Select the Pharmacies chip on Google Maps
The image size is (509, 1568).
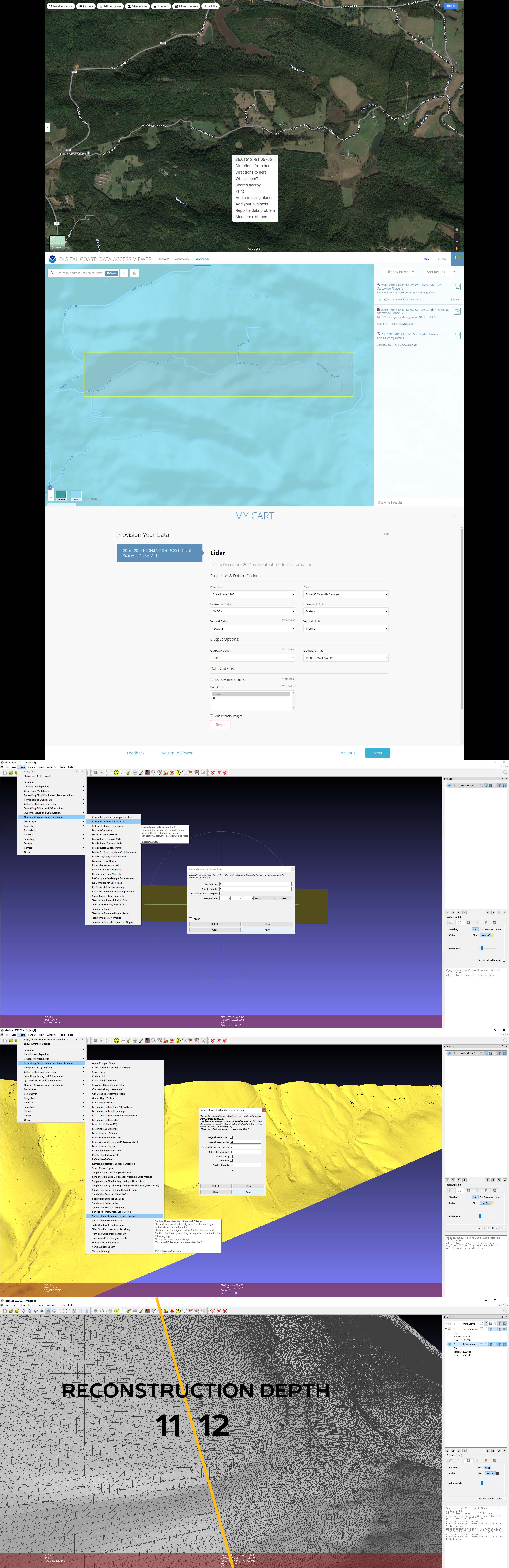point(186,6)
